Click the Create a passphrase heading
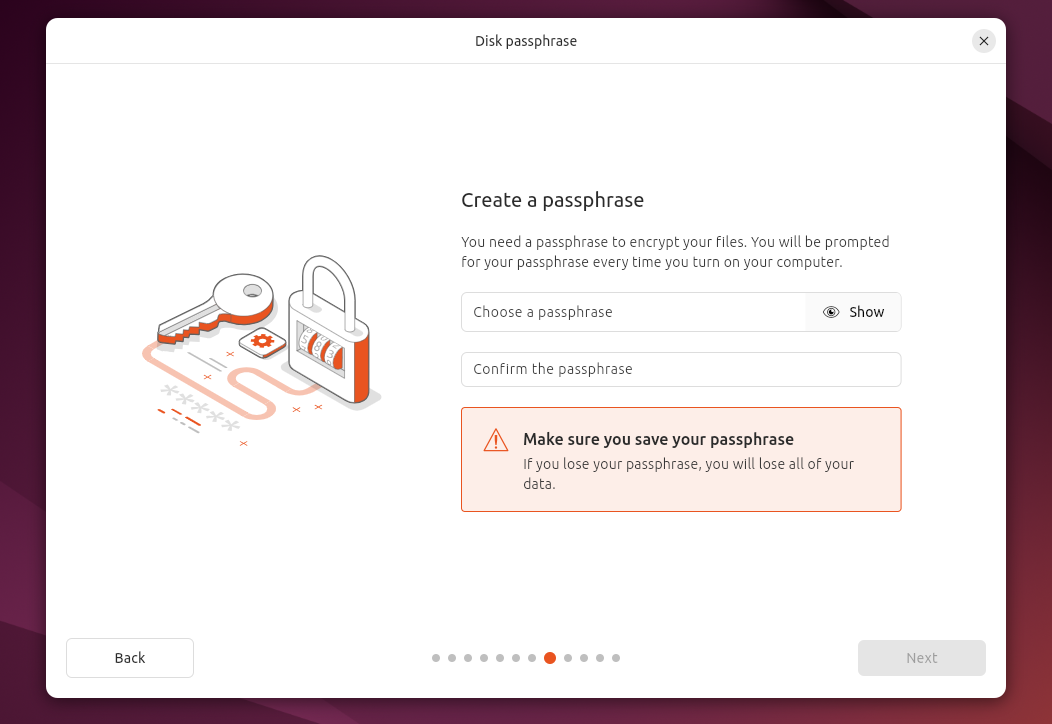This screenshot has width=1052, height=724. pos(552,200)
